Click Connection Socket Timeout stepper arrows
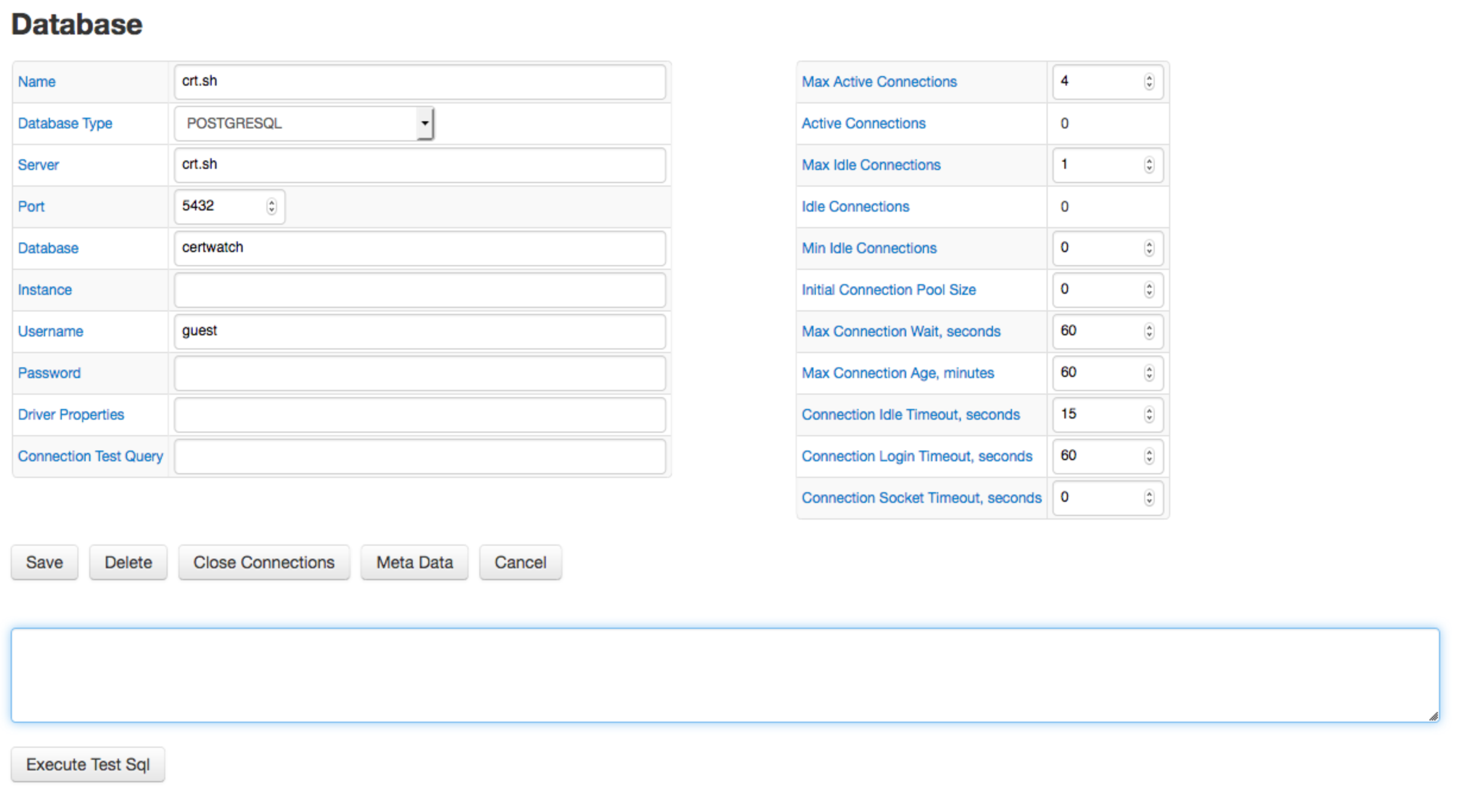Screen dimensions: 1464x812 (x=1149, y=498)
